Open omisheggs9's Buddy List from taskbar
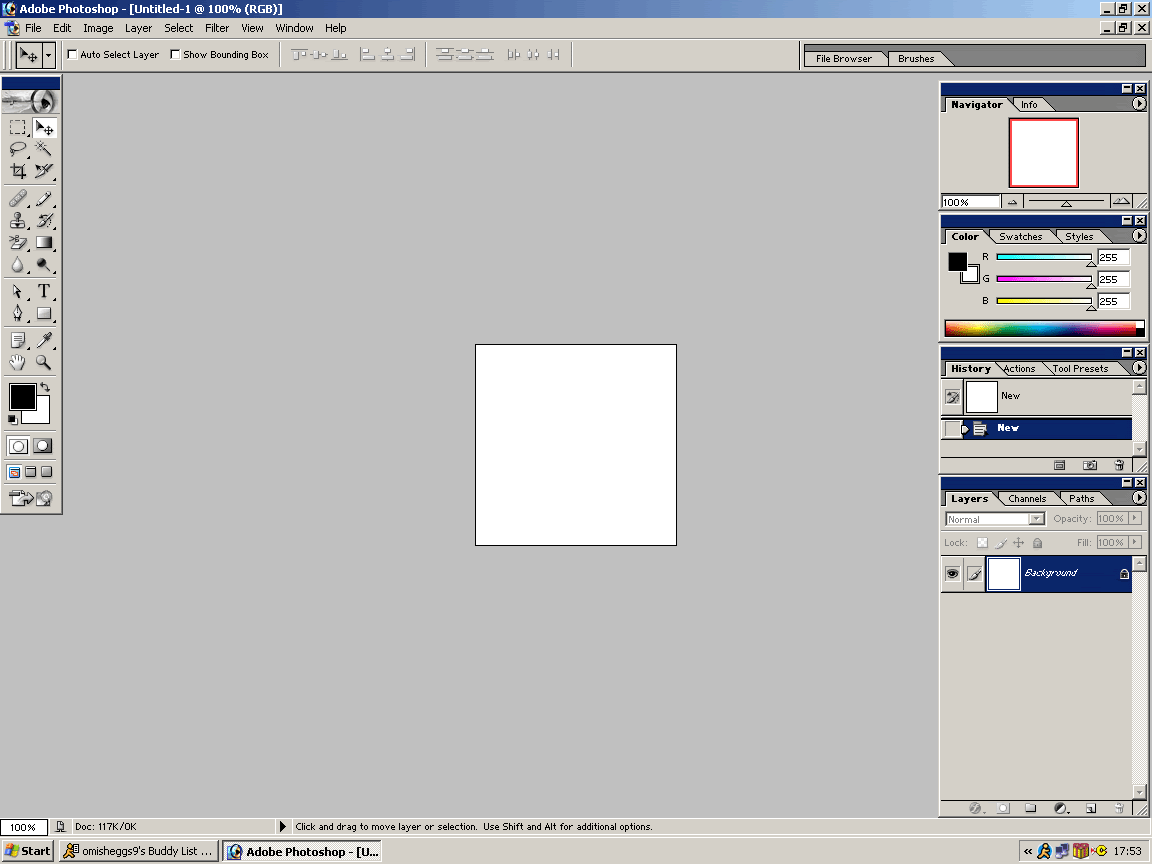 [139, 851]
